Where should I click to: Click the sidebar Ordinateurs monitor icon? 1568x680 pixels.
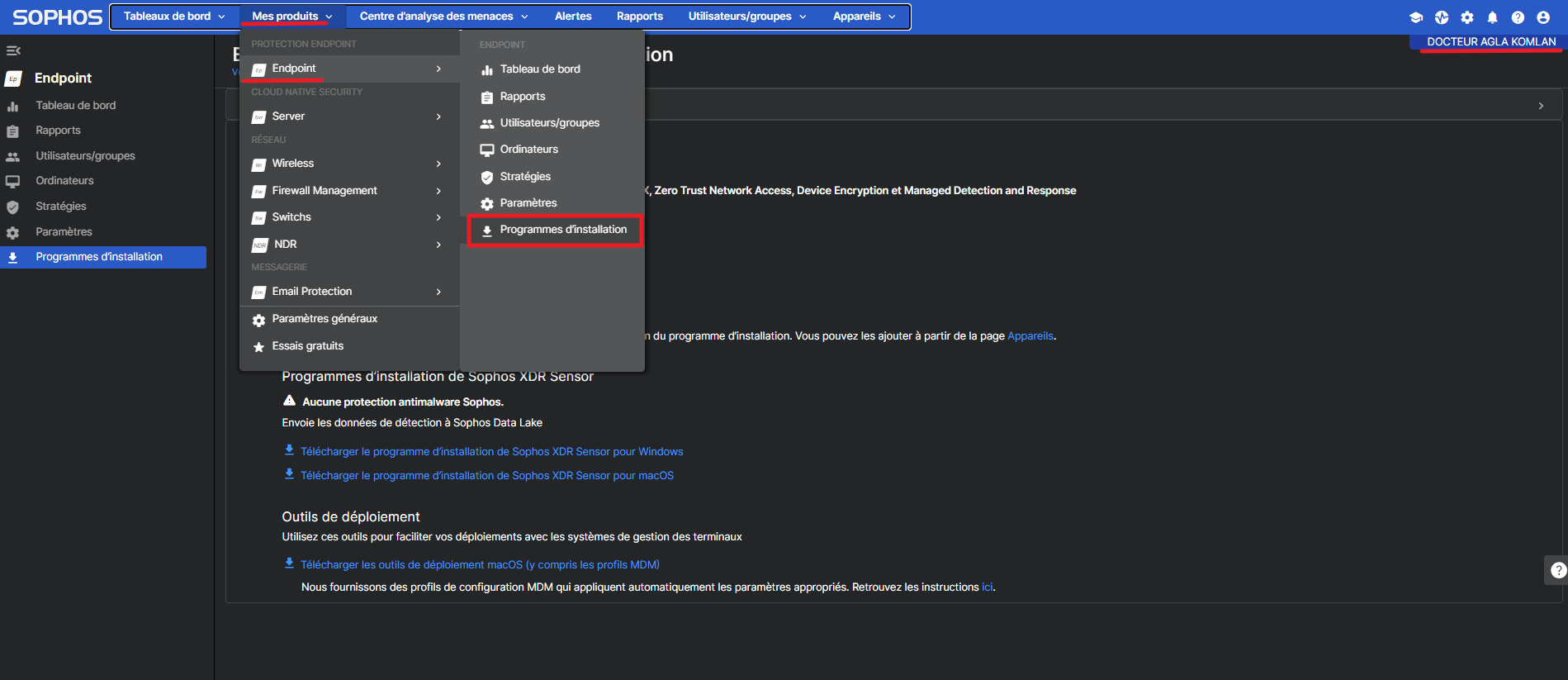click(x=12, y=182)
